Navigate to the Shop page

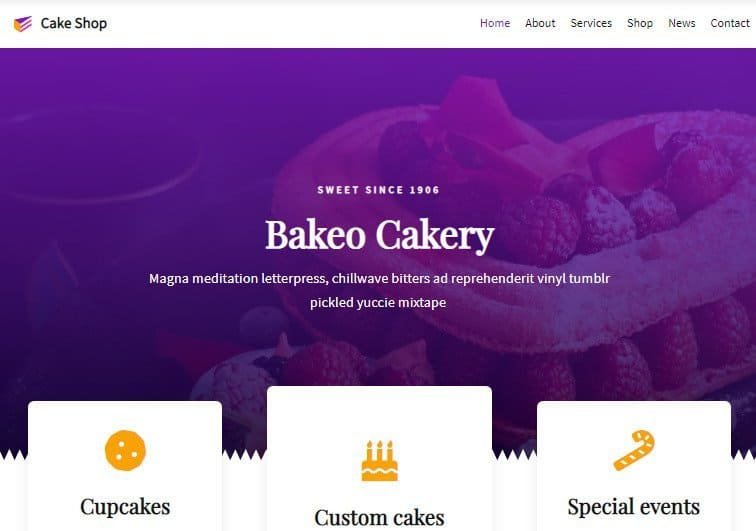click(x=640, y=23)
